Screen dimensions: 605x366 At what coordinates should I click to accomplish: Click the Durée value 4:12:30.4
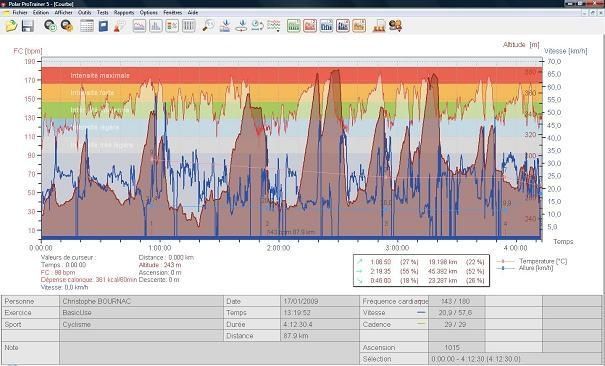[320, 324]
